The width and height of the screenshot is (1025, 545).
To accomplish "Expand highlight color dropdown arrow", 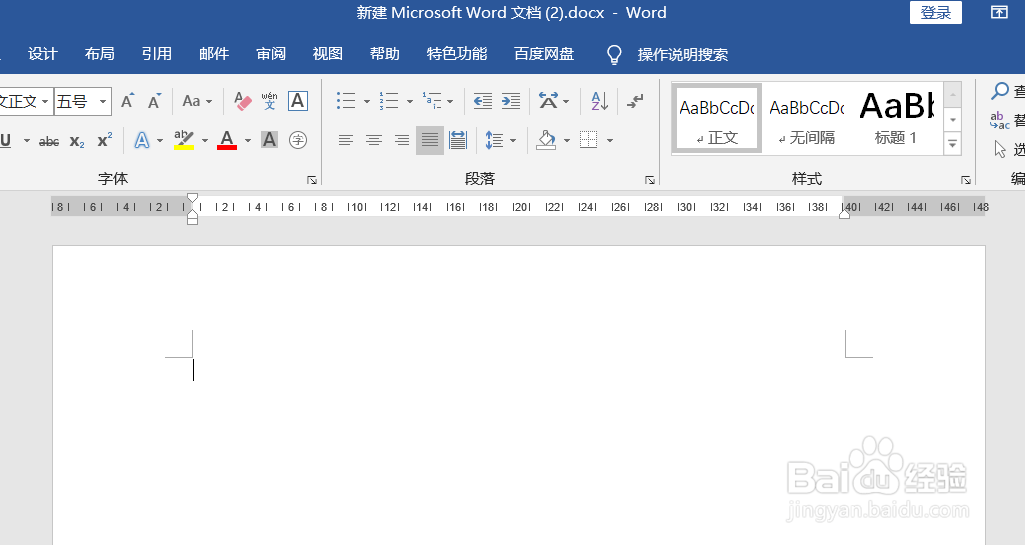I will (205, 140).
